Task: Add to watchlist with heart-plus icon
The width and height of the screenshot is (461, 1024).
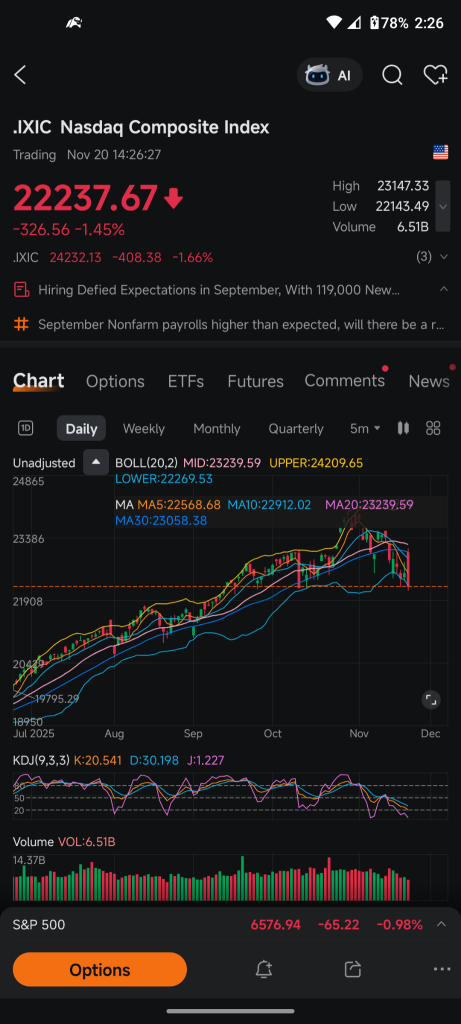Action: pyautogui.click(x=435, y=75)
